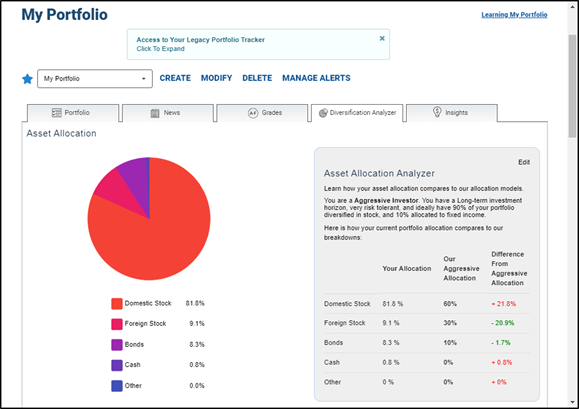Click the Portfolio tab checklist icon
This screenshot has width=579, height=409.
pyautogui.click(x=56, y=113)
